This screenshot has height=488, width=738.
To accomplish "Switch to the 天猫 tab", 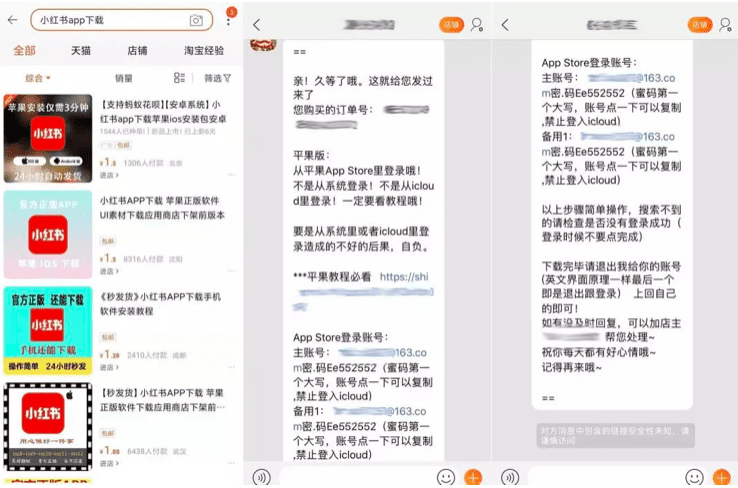I will coord(80,50).
